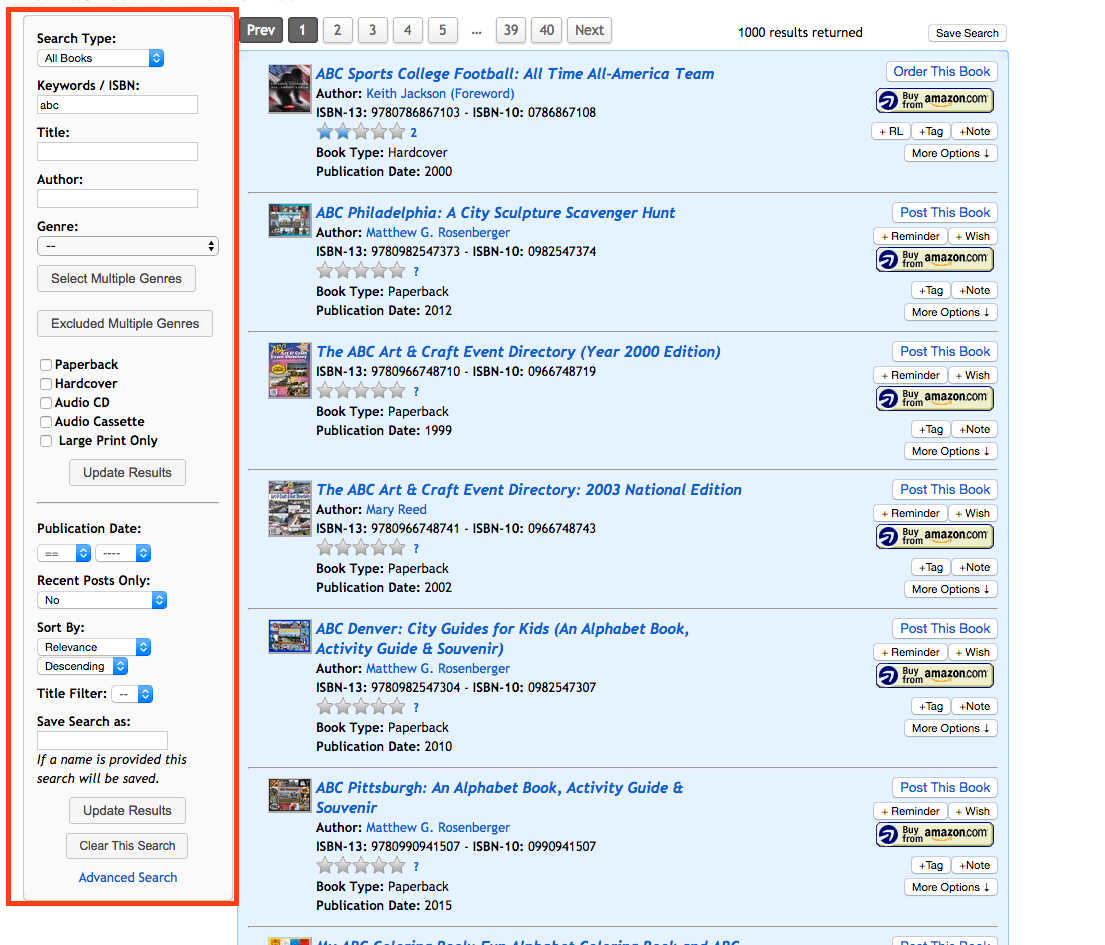
Task: Rate ABC Art & Craft 2003 National Edition stars
Action: coord(361,548)
